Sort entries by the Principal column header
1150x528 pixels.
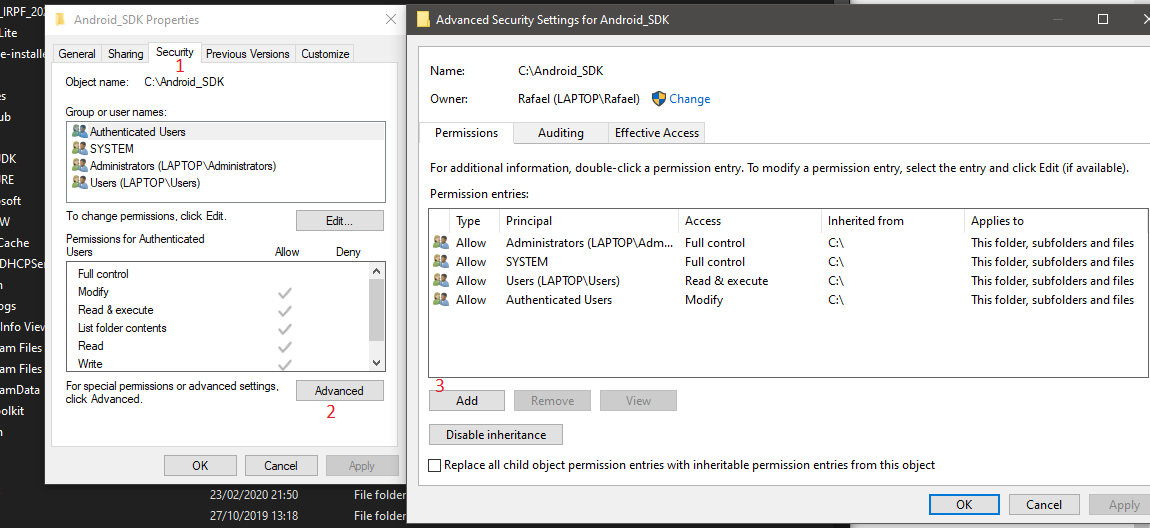point(589,221)
